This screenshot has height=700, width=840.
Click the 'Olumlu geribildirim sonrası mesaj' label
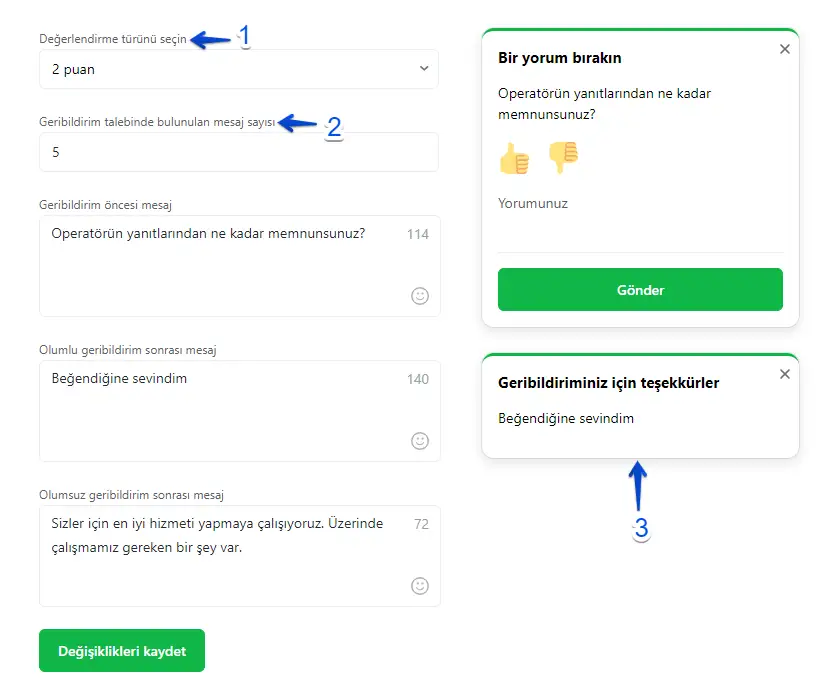tap(128, 350)
